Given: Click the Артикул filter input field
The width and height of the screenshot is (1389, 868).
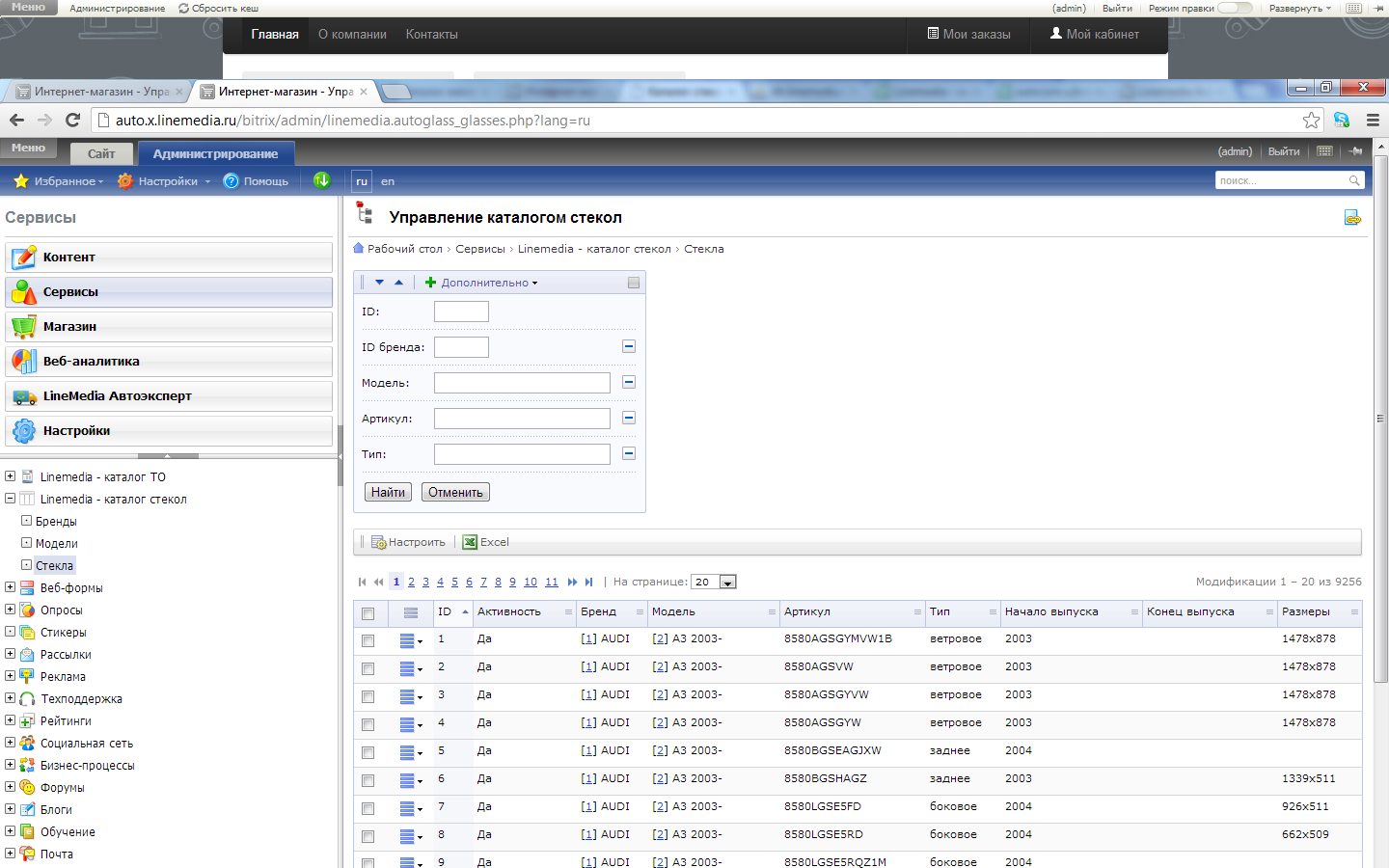Looking at the screenshot, I should 522,419.
